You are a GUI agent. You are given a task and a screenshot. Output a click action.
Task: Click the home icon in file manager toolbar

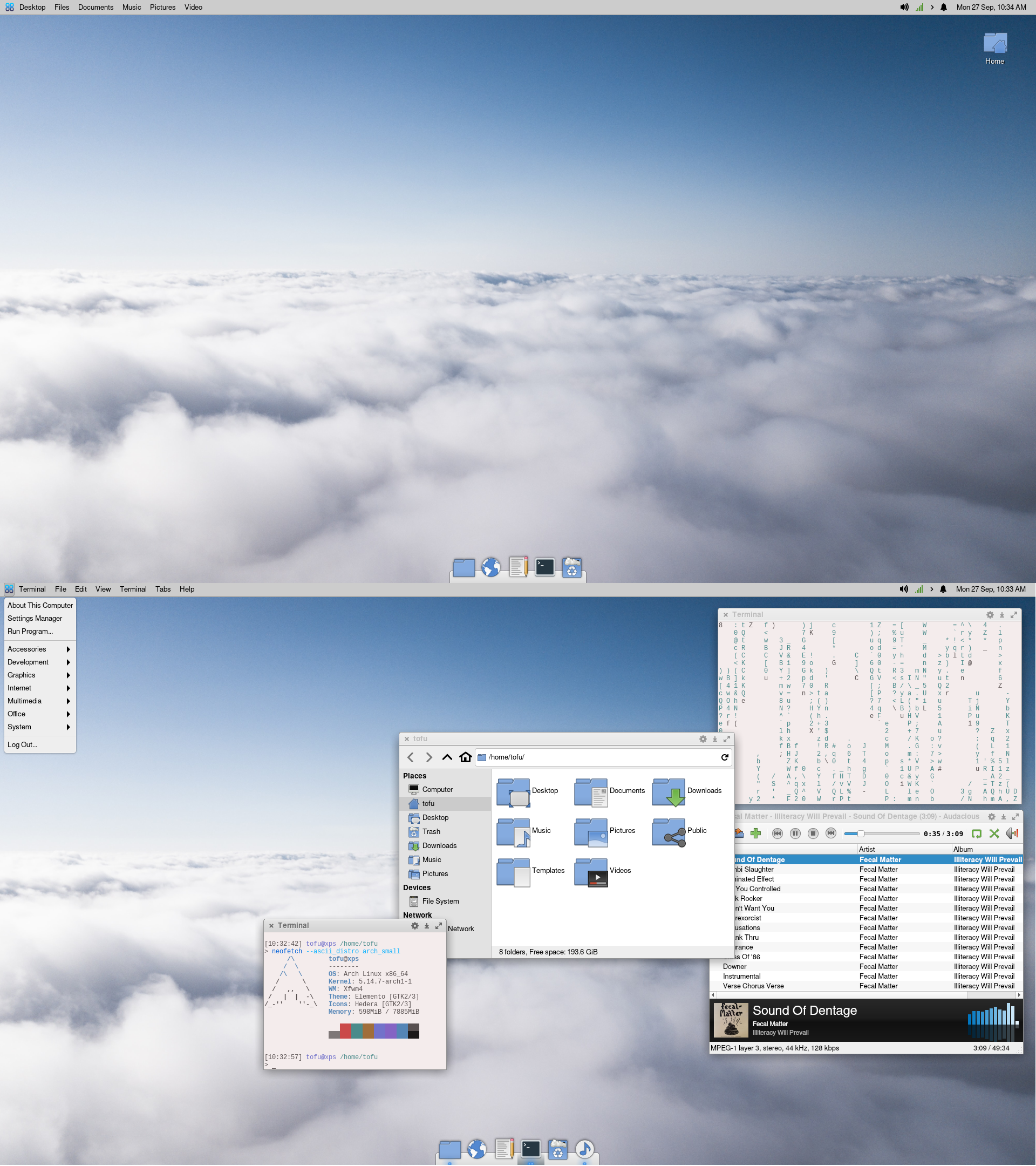tap(465, 757)
